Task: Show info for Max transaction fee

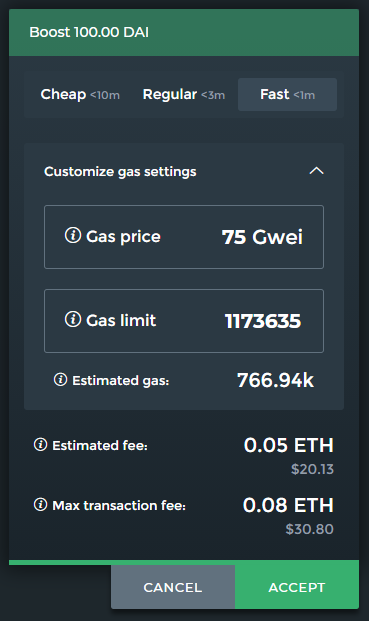Action: click(40, 505)
